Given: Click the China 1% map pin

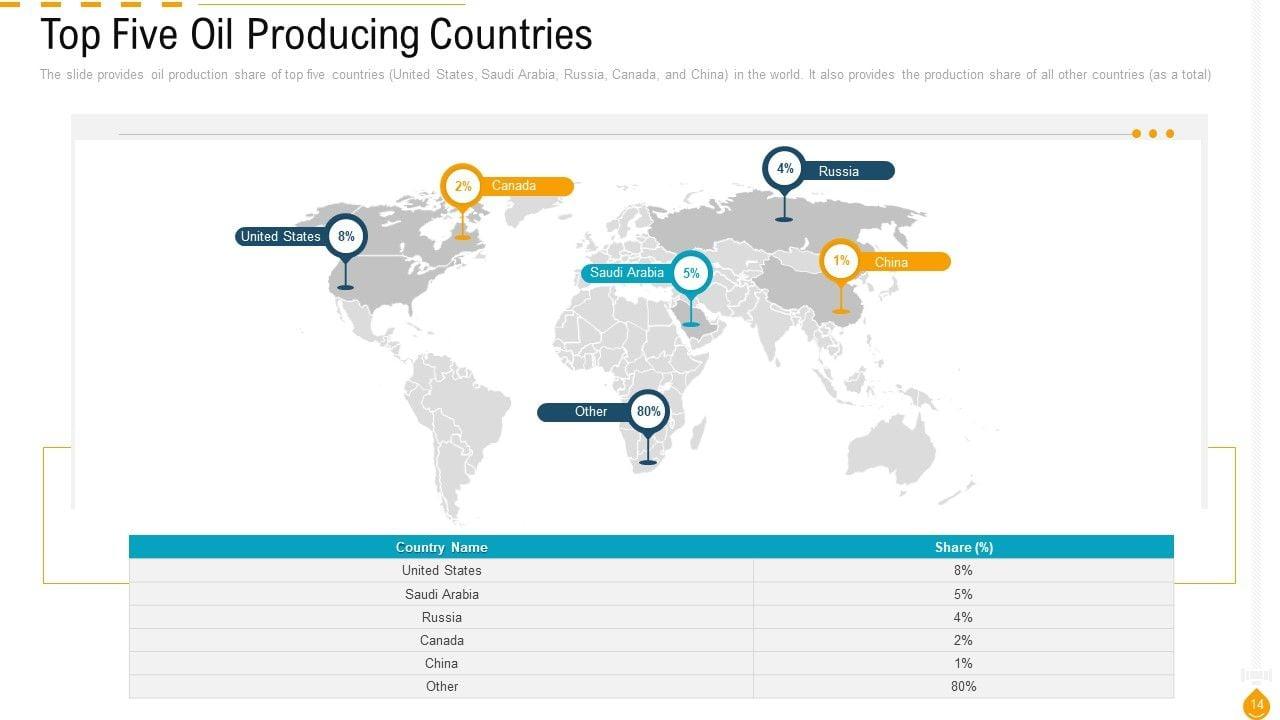Looking at the screenshot, I should (841, 261).
